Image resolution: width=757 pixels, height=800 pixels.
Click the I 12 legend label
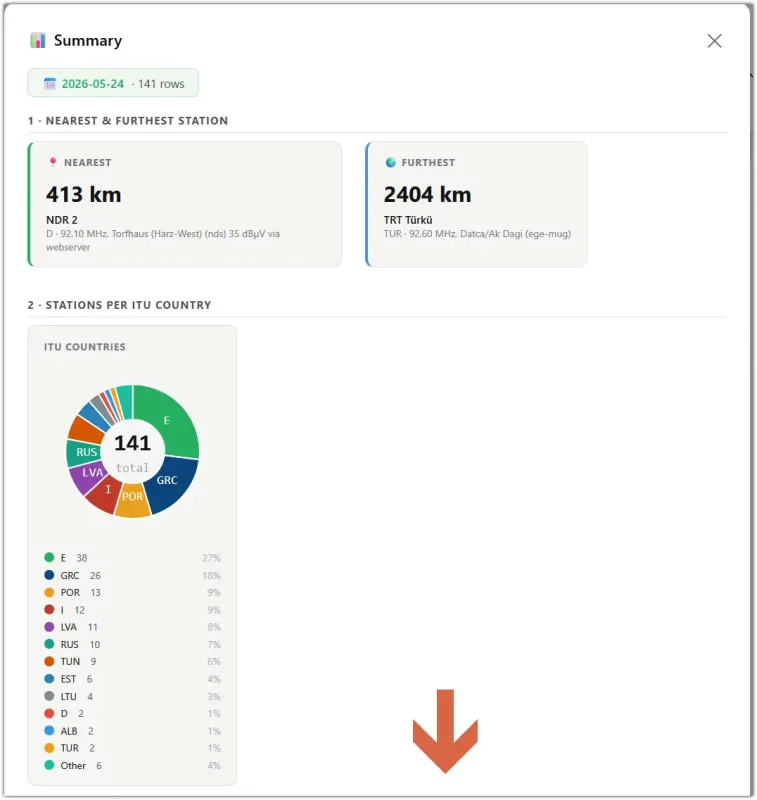pos(72,610)
